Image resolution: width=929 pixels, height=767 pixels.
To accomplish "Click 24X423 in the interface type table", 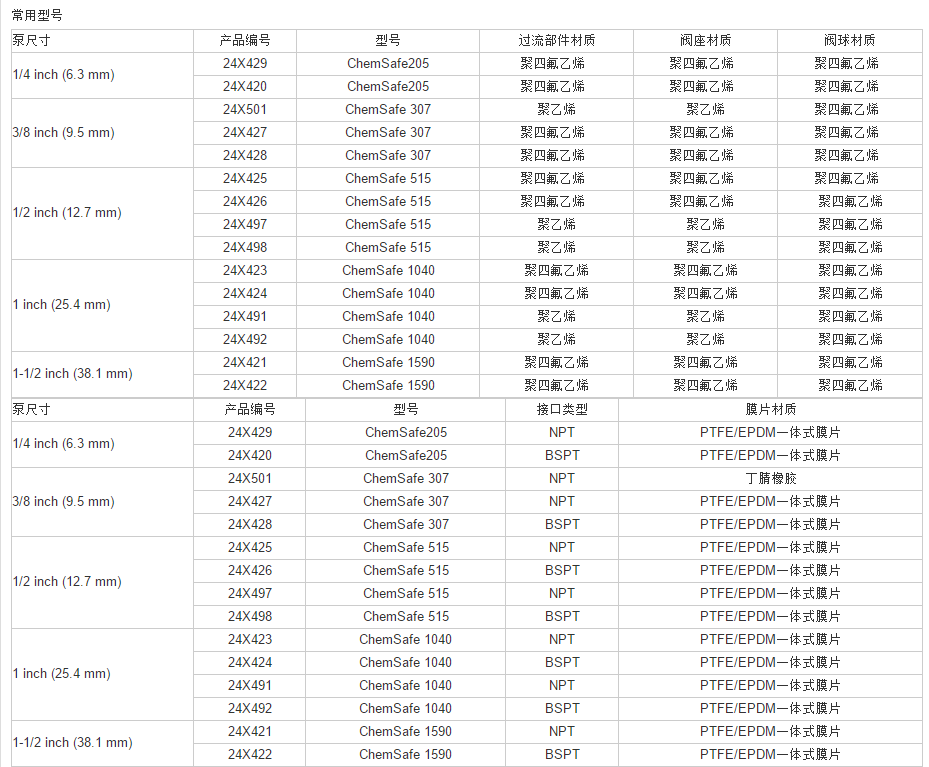I will pos(249,640).
